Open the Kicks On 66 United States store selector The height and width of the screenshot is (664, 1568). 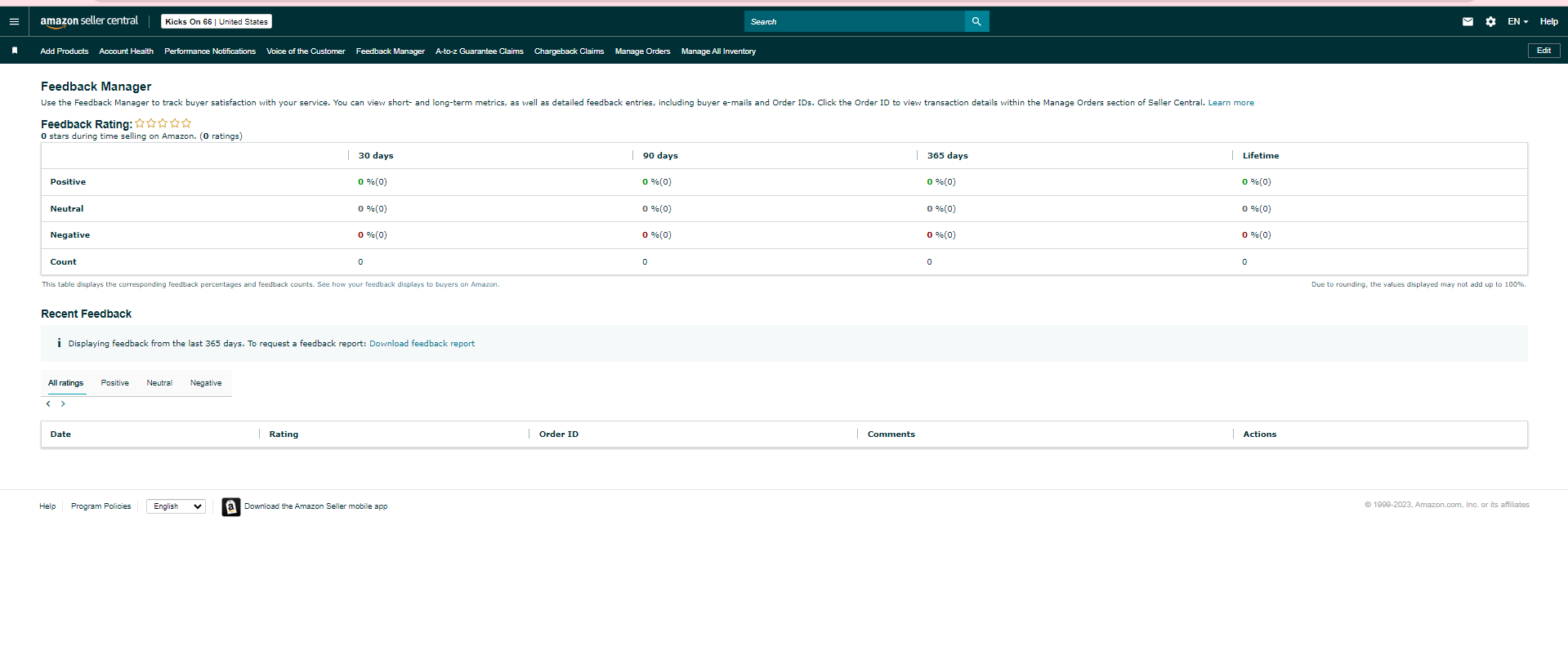click(217, 21)
